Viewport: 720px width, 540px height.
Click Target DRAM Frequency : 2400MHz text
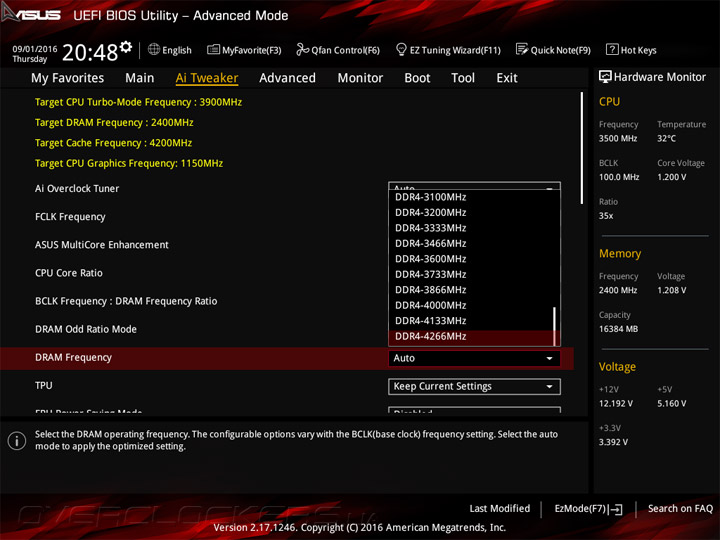click(x=114, y=123)
